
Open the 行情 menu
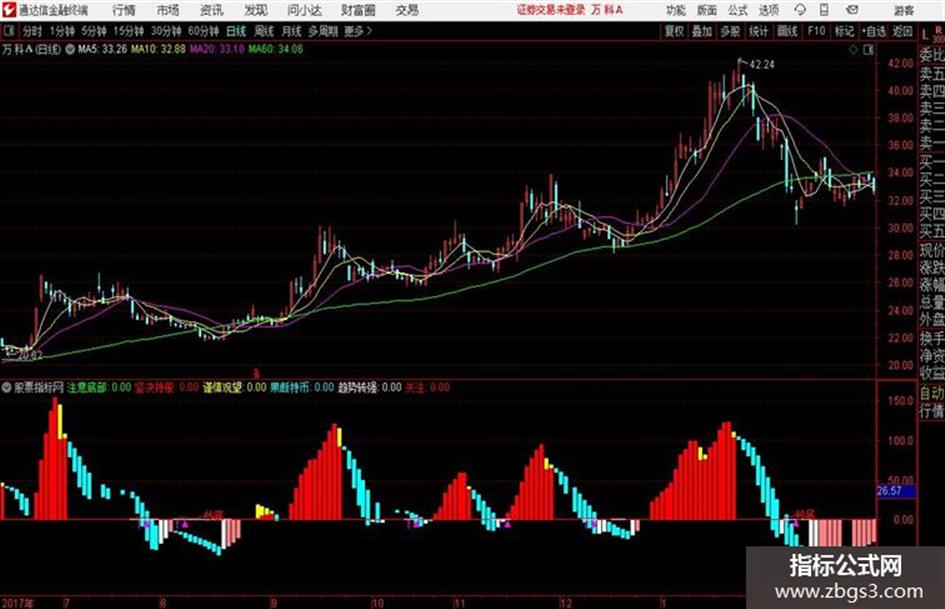pyautogui.click(x=124, y=10)
